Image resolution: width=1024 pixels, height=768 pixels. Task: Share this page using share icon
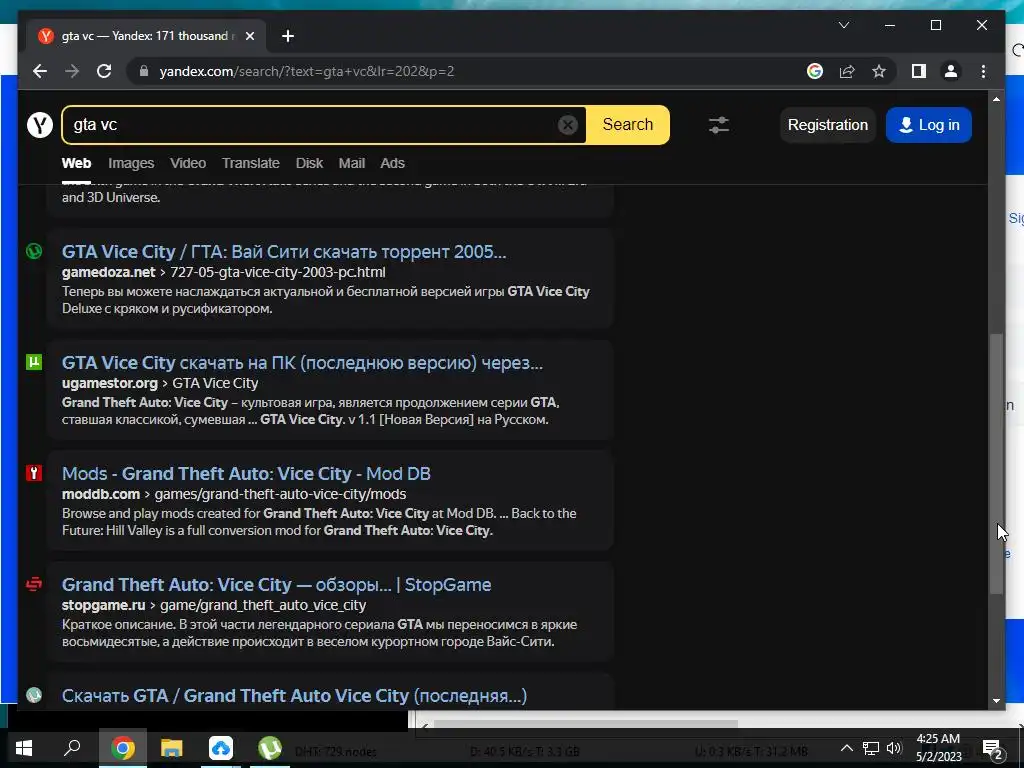click(x=847, y=71)
